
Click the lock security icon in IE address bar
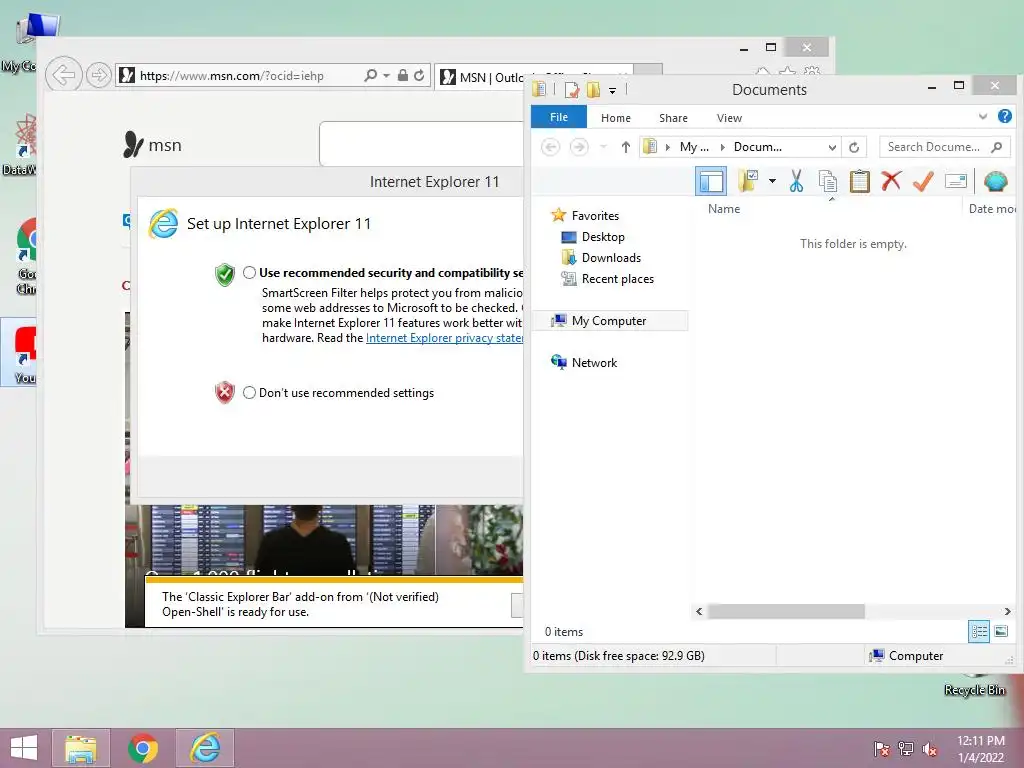(x=403, y=76)
